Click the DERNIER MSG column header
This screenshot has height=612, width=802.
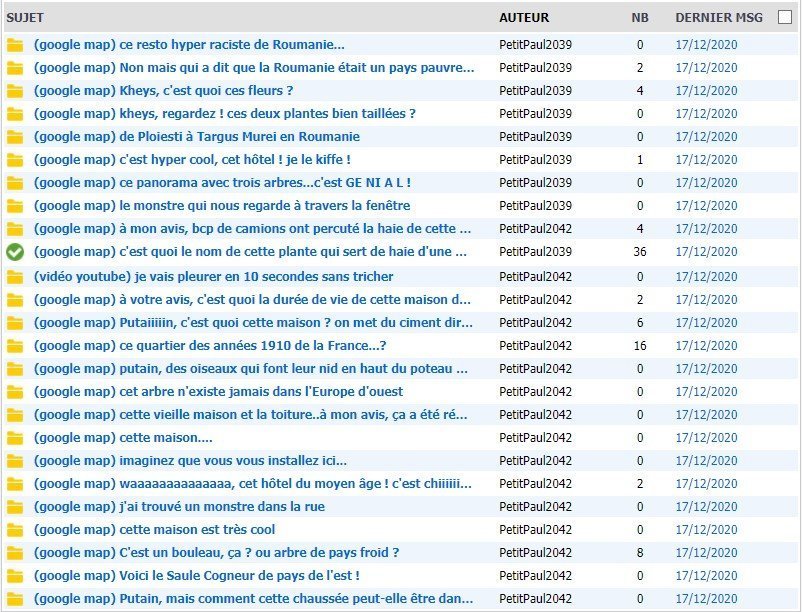[719, 17]
